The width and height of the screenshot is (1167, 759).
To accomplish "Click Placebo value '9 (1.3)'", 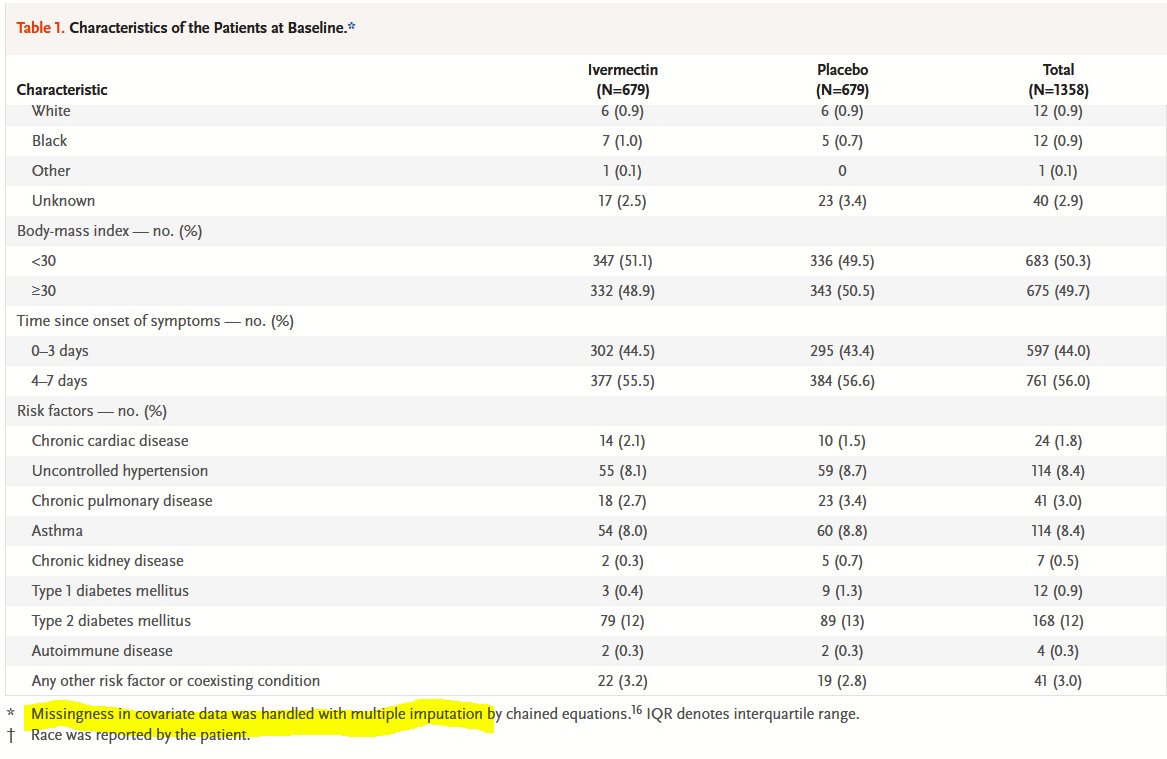I will click(843, 591).
